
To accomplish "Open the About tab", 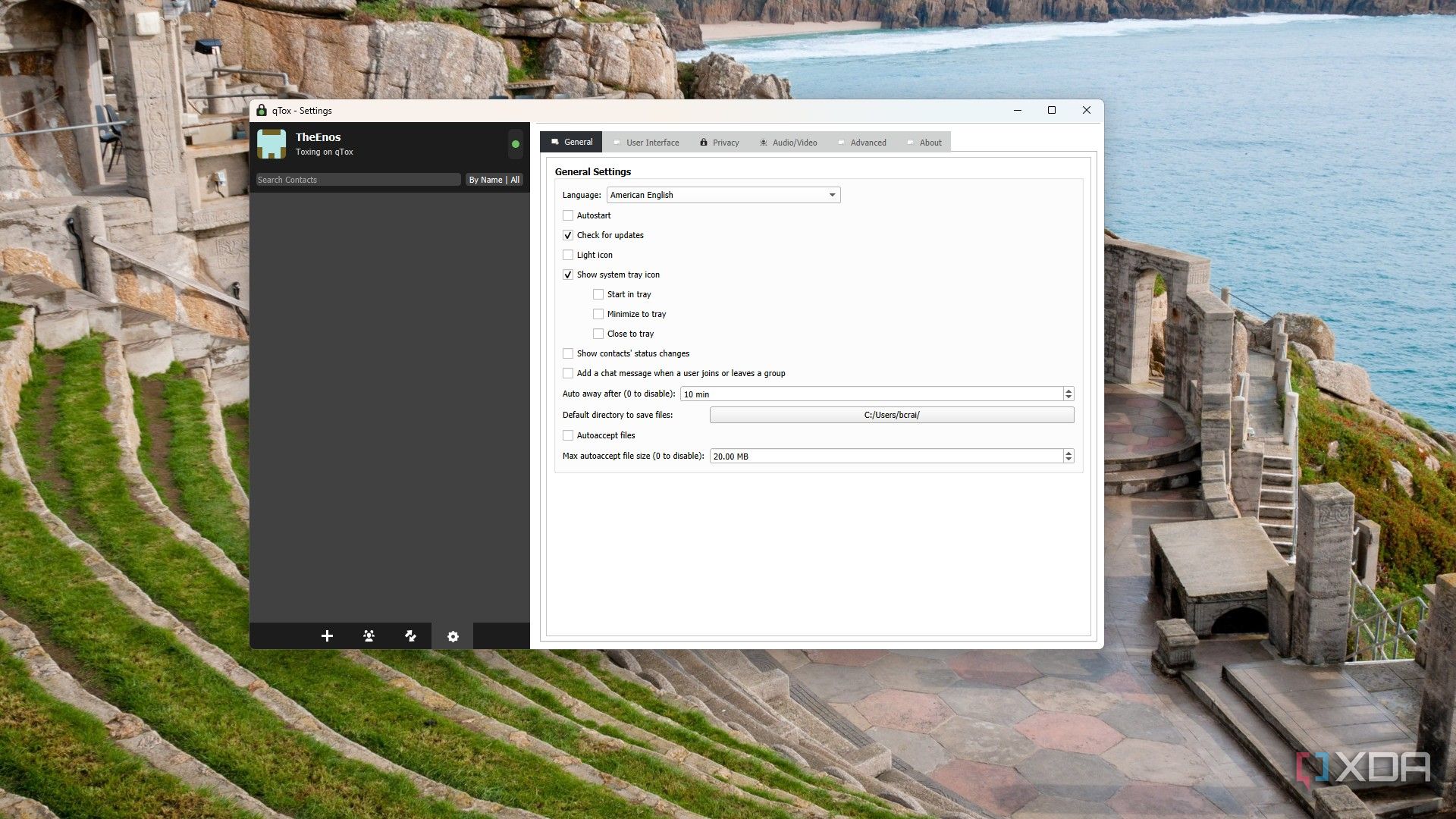I will click(x=924, y=143).
